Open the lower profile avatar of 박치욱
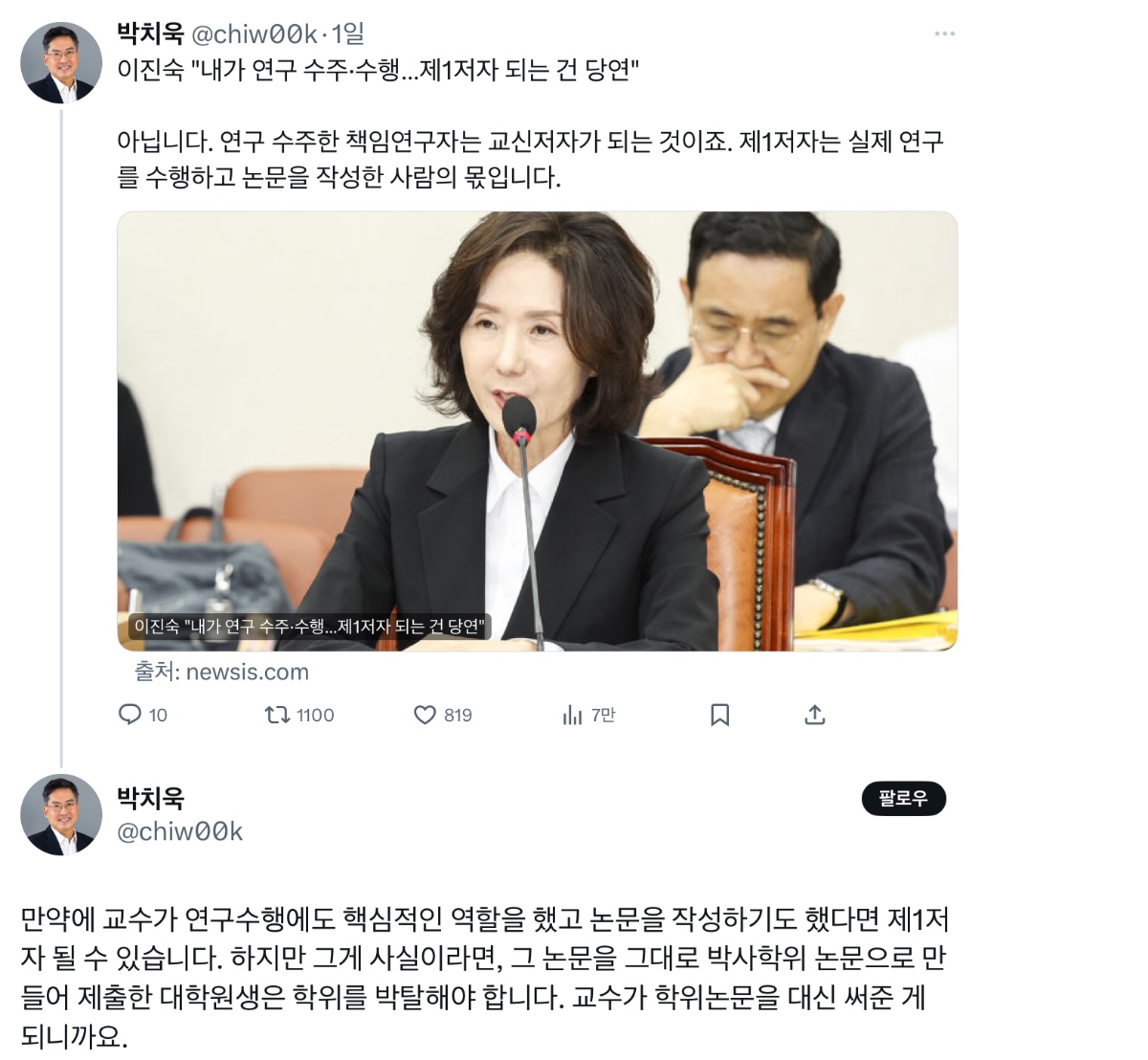 click(x=61, y=815)
